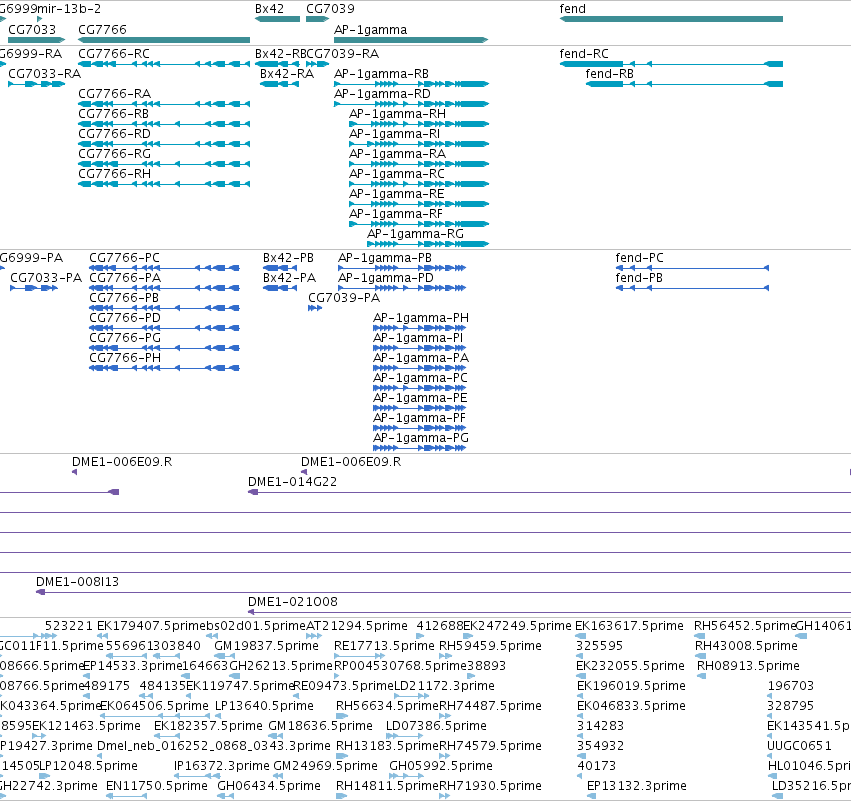The image size is (851, 801).
Task: Open EST GM19837.5prime
Action: 266,645
